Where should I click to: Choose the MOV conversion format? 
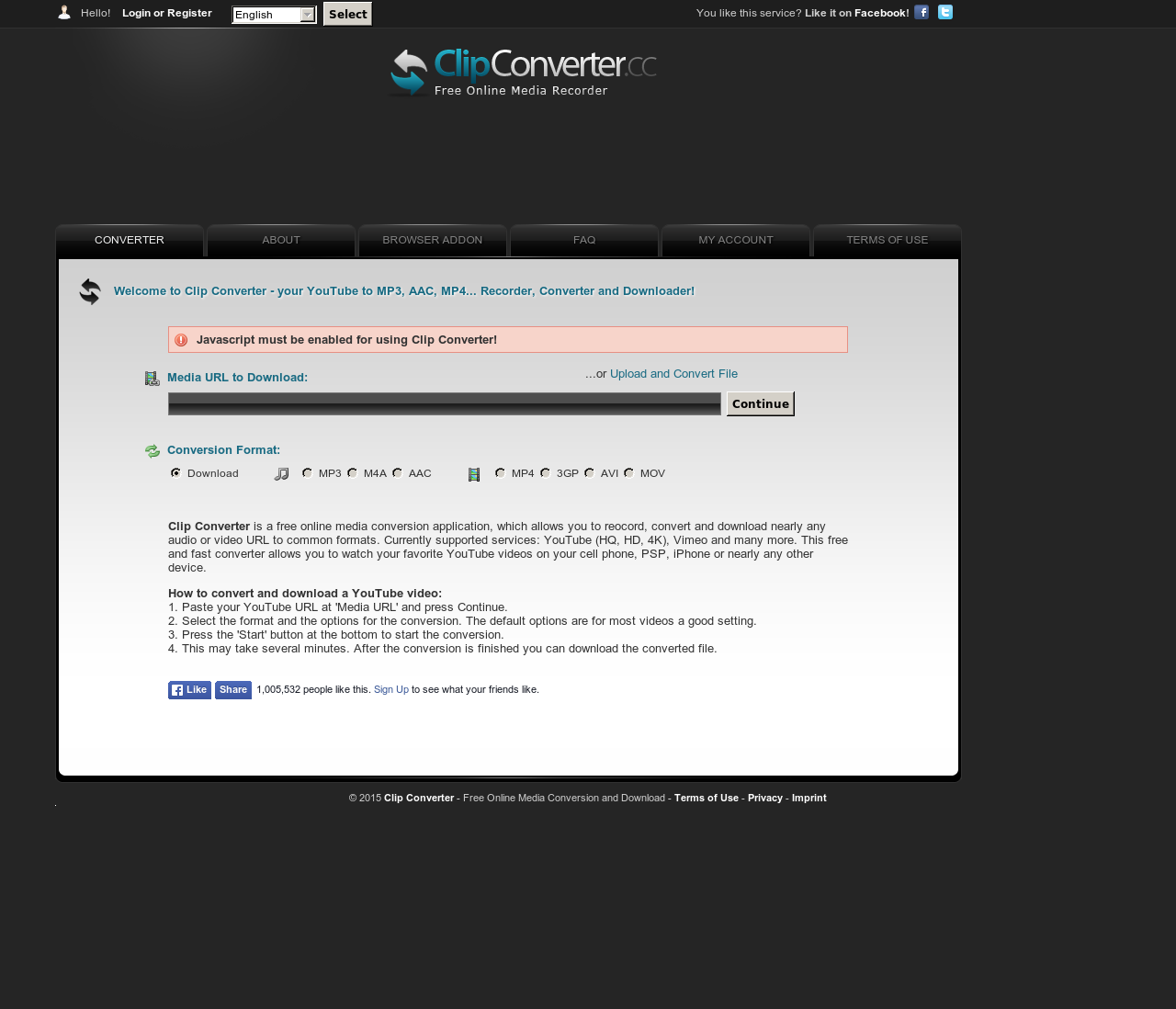[x=628, y=473]
